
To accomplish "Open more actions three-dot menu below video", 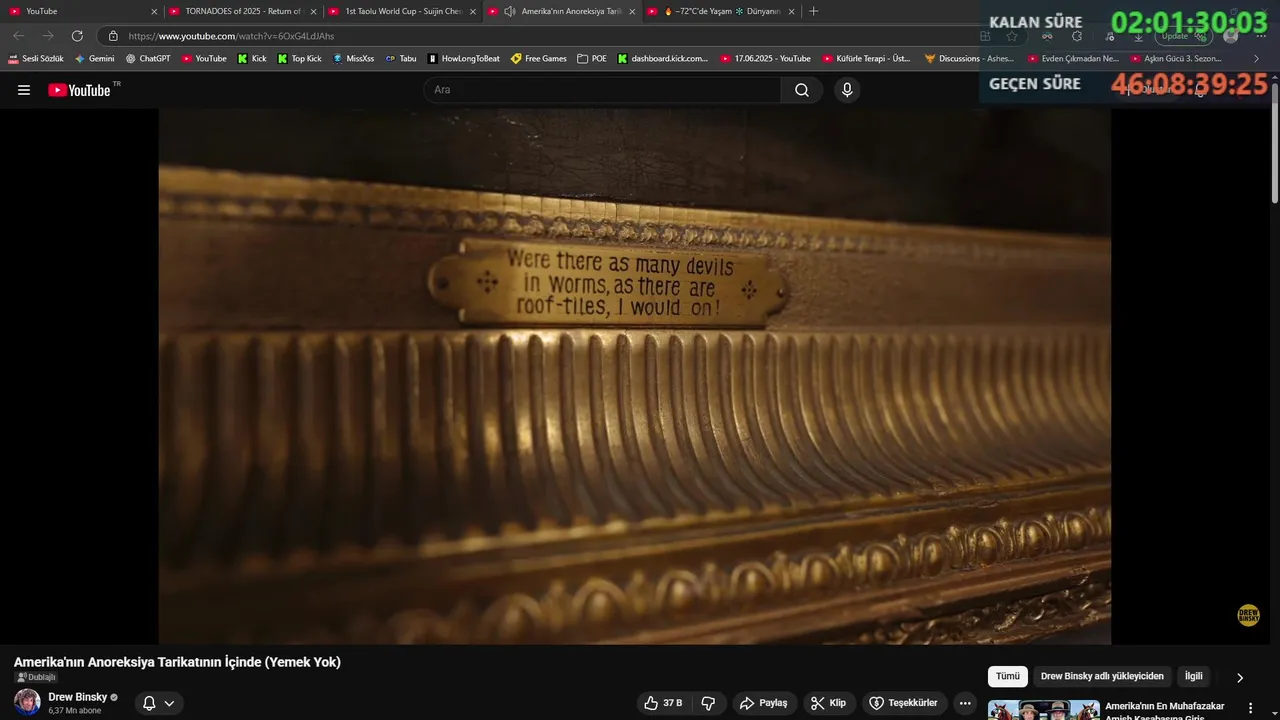I will tap(965, 703).
